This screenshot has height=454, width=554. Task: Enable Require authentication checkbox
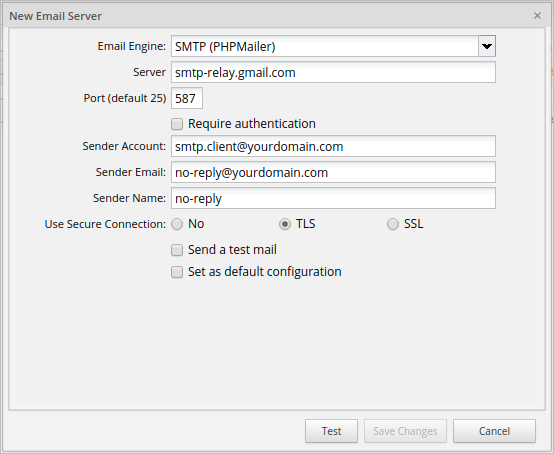[x=177, y=124]
